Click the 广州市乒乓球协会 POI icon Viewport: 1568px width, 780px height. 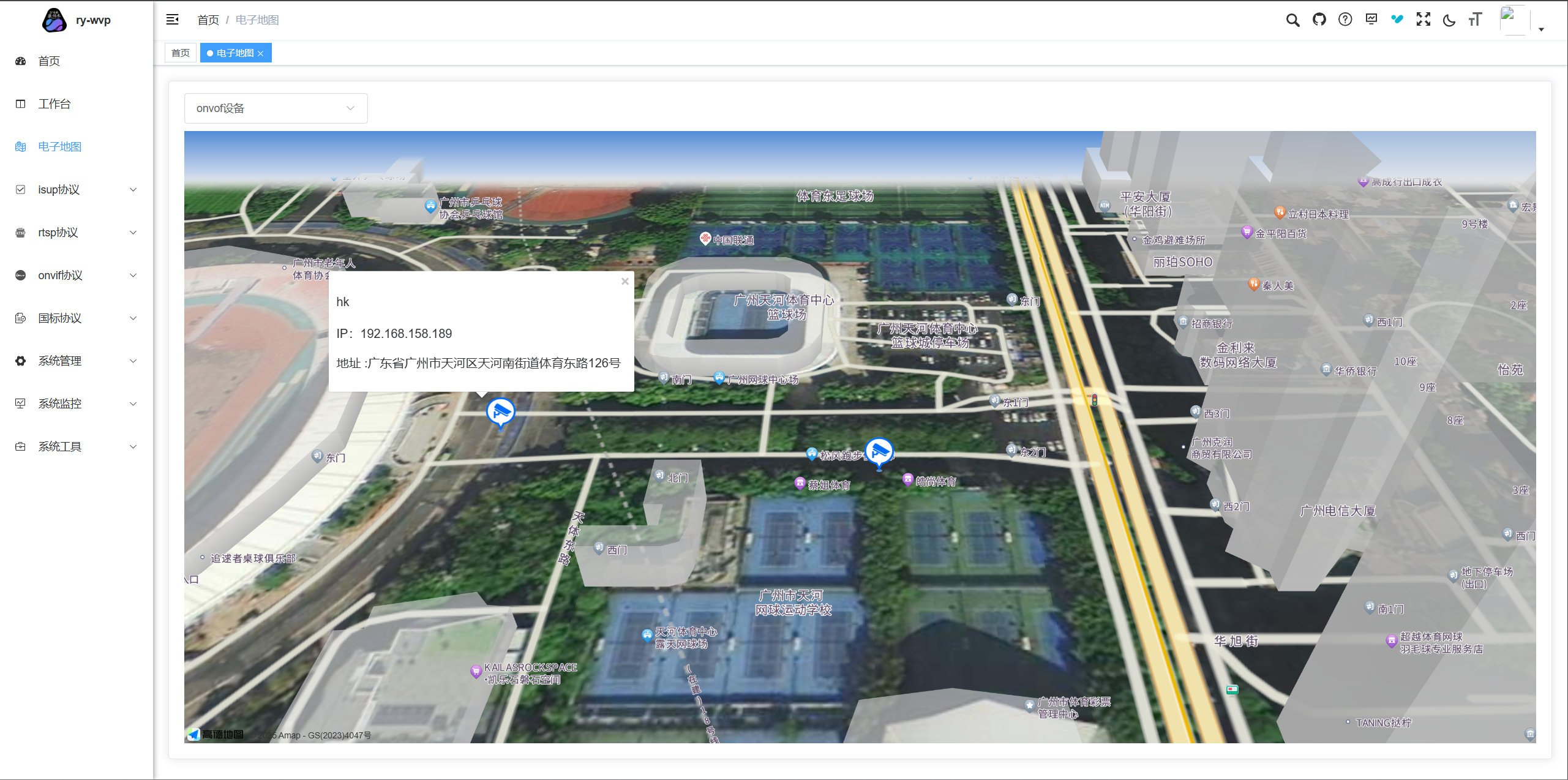click(x=430, y=206)
